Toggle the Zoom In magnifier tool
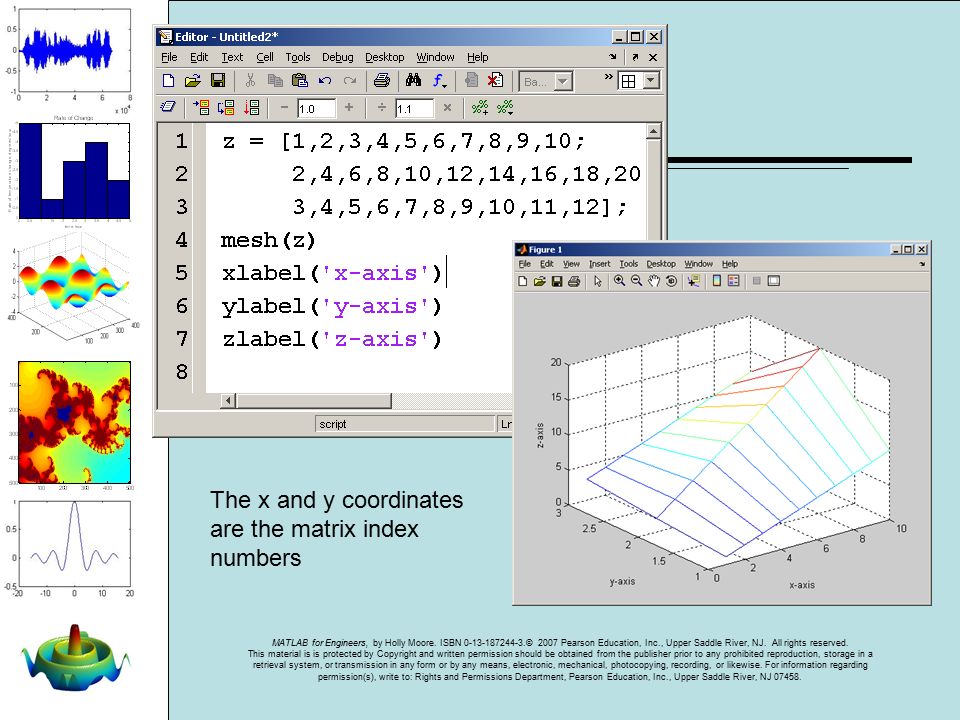 pos(620,281)
